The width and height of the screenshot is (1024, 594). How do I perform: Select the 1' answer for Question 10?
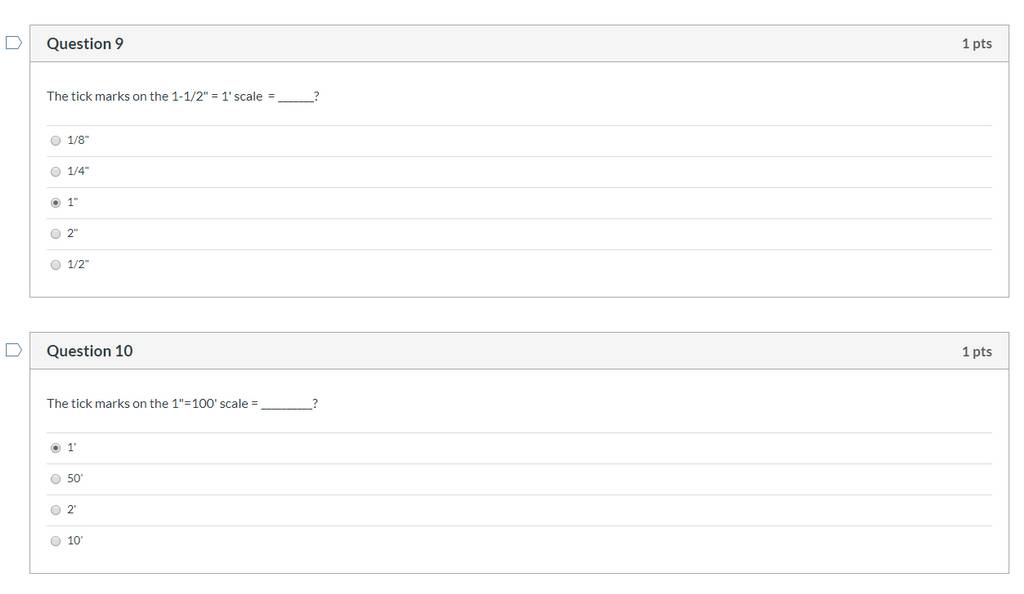coord(56,448)
